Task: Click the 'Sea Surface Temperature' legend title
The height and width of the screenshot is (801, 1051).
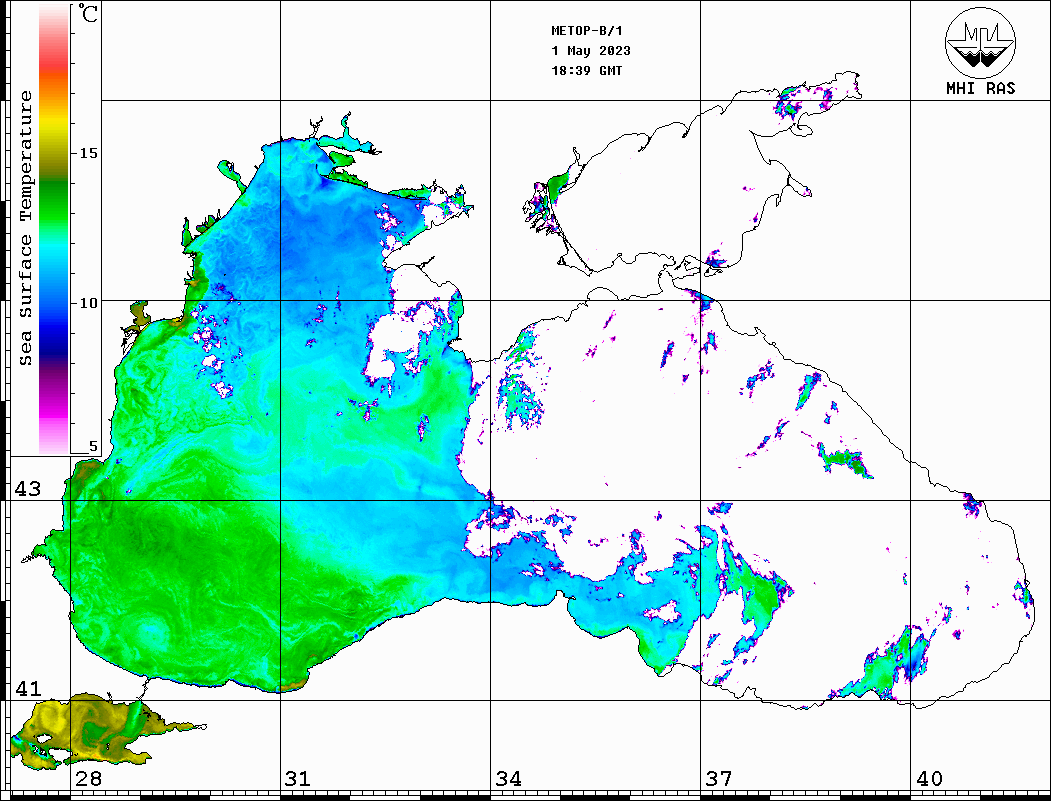Action: tap(25, 228)
